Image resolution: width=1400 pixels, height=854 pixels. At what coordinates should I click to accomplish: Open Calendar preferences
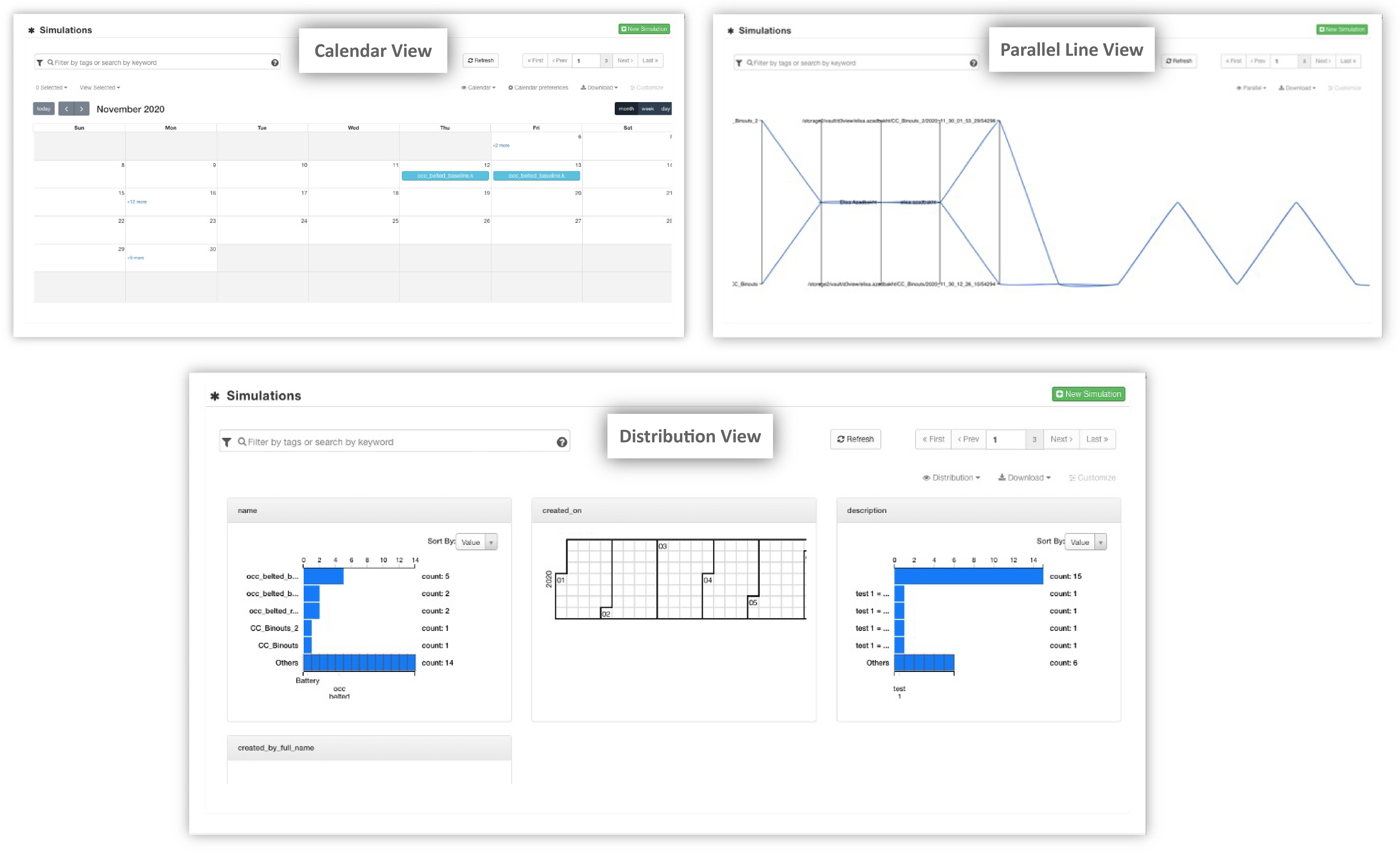538,88
